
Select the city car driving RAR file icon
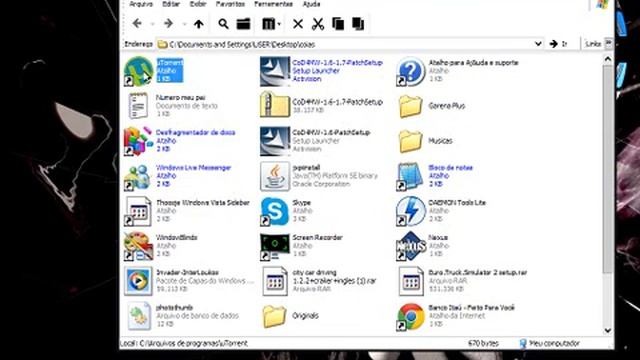[275, 281]
